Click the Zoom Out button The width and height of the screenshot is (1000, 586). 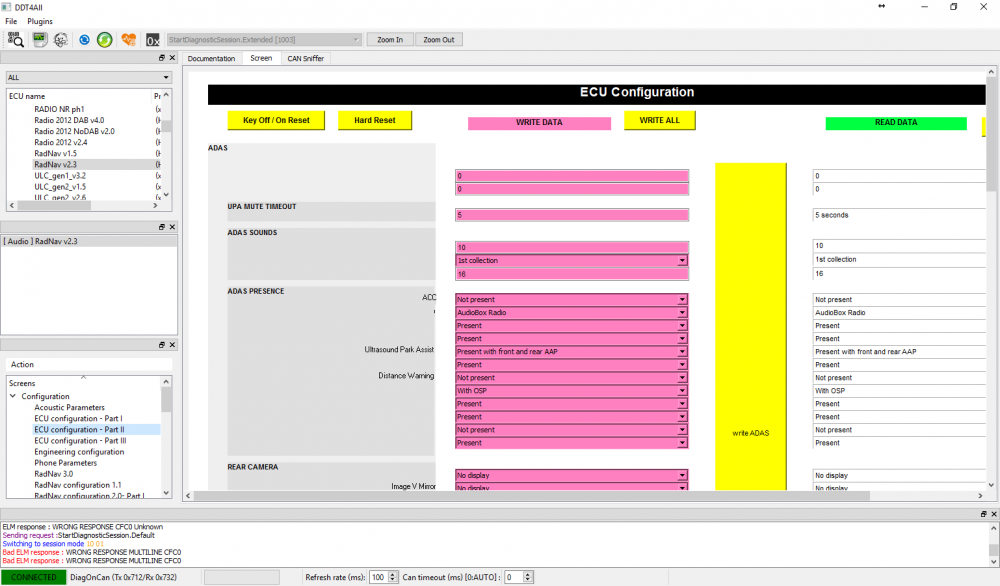click(x=439, y=40)
